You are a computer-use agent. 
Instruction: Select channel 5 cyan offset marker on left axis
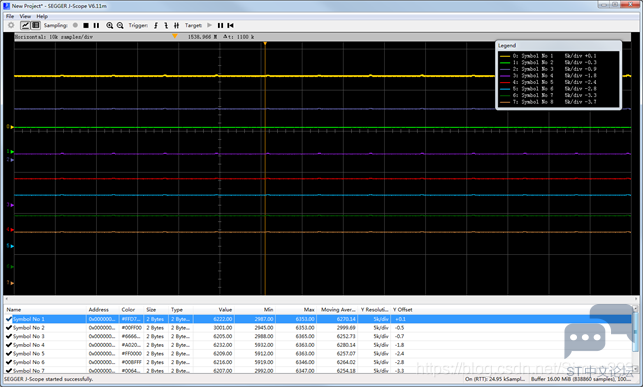pos(10,246)
